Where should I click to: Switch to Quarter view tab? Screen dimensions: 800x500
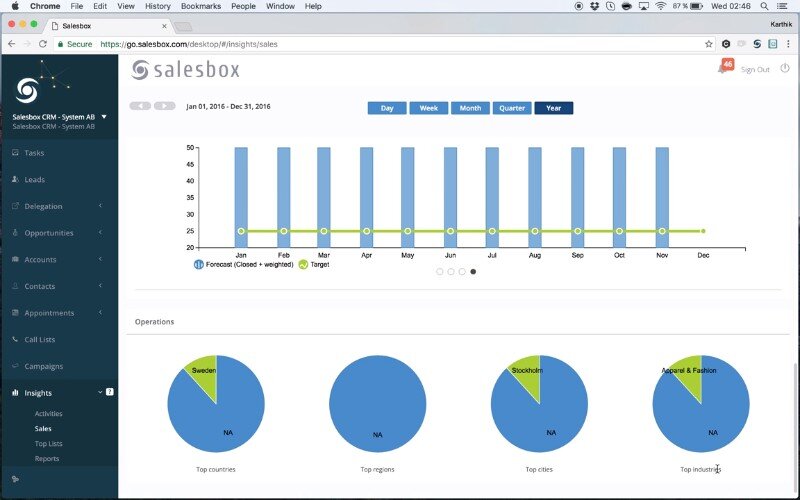click(511, 108)
